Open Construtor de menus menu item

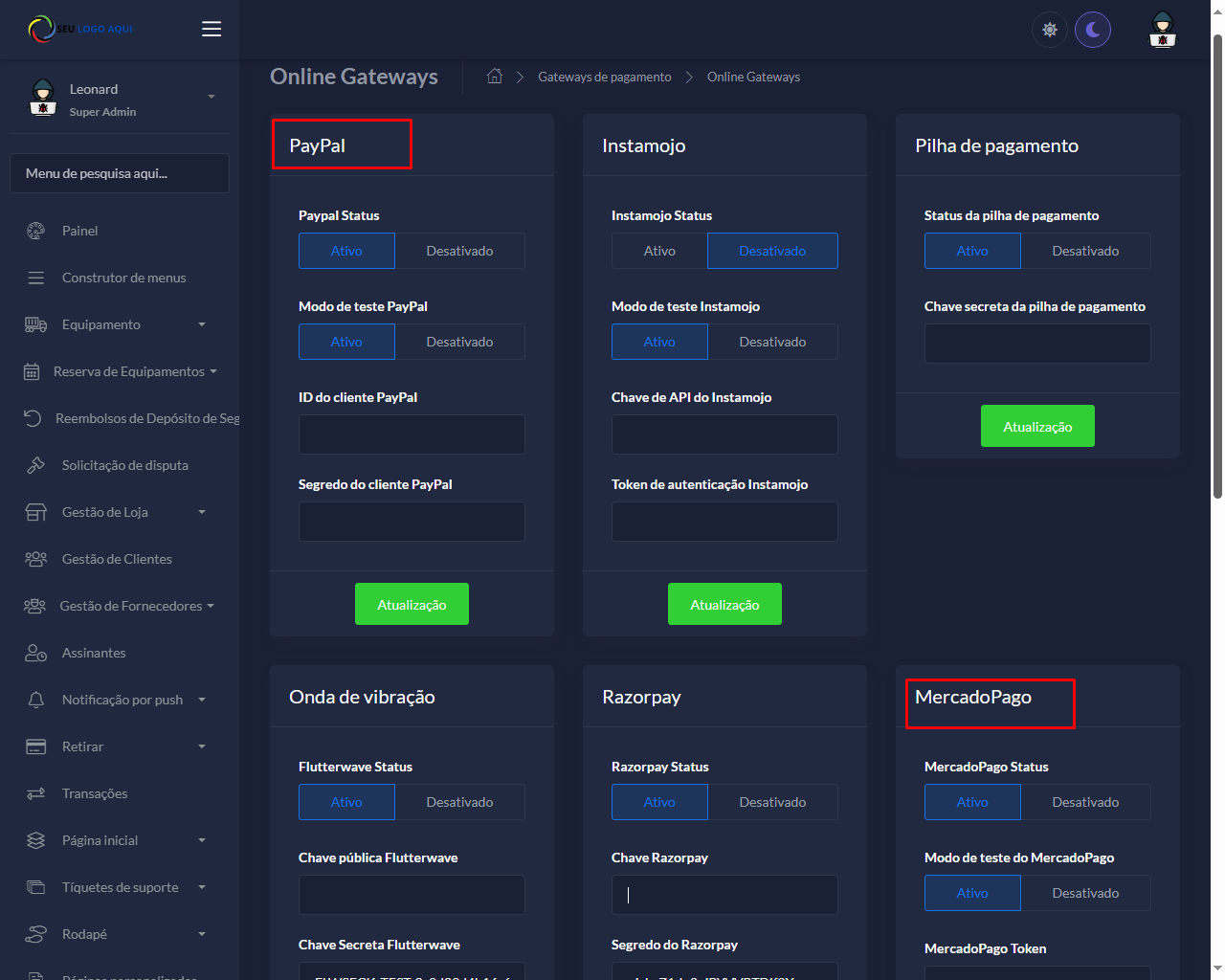(123, 278)
